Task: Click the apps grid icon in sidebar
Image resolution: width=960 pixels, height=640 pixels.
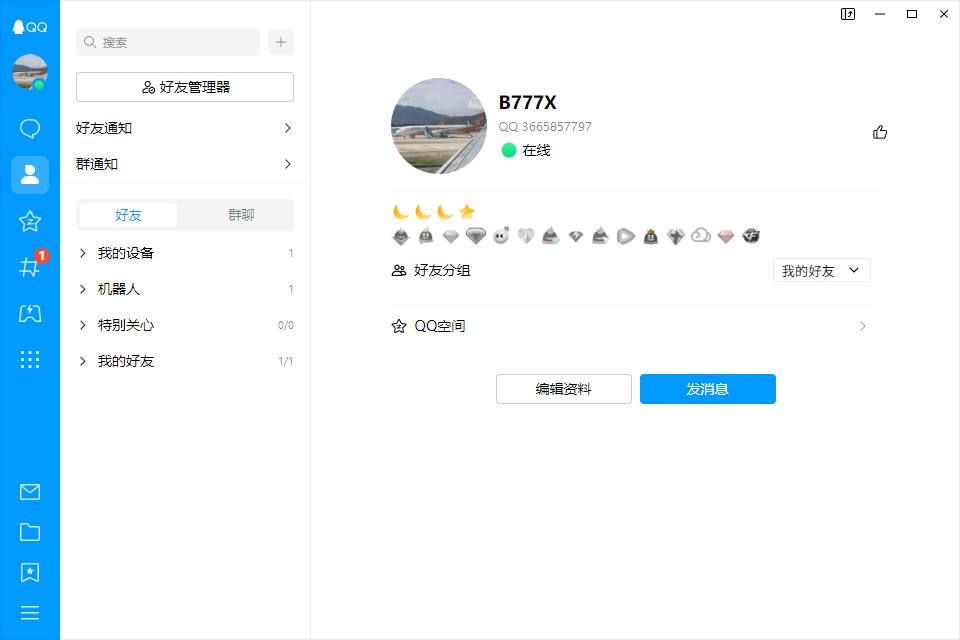Action: pos(30,359)
